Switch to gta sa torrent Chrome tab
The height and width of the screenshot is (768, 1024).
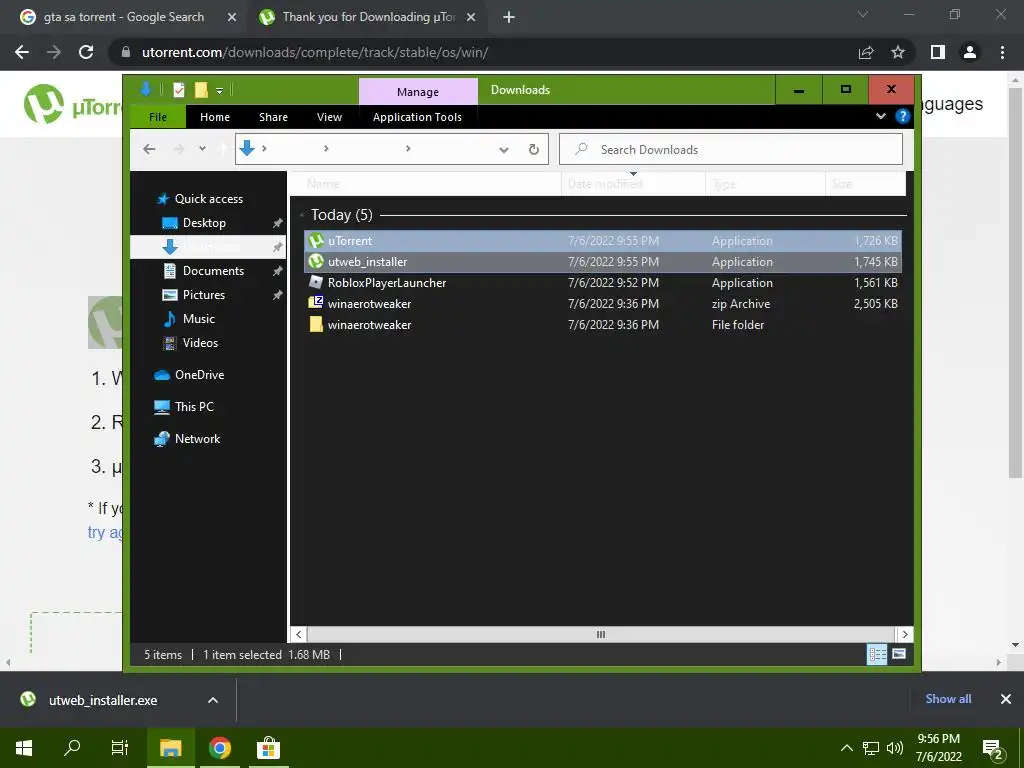(x=124, y=17)
